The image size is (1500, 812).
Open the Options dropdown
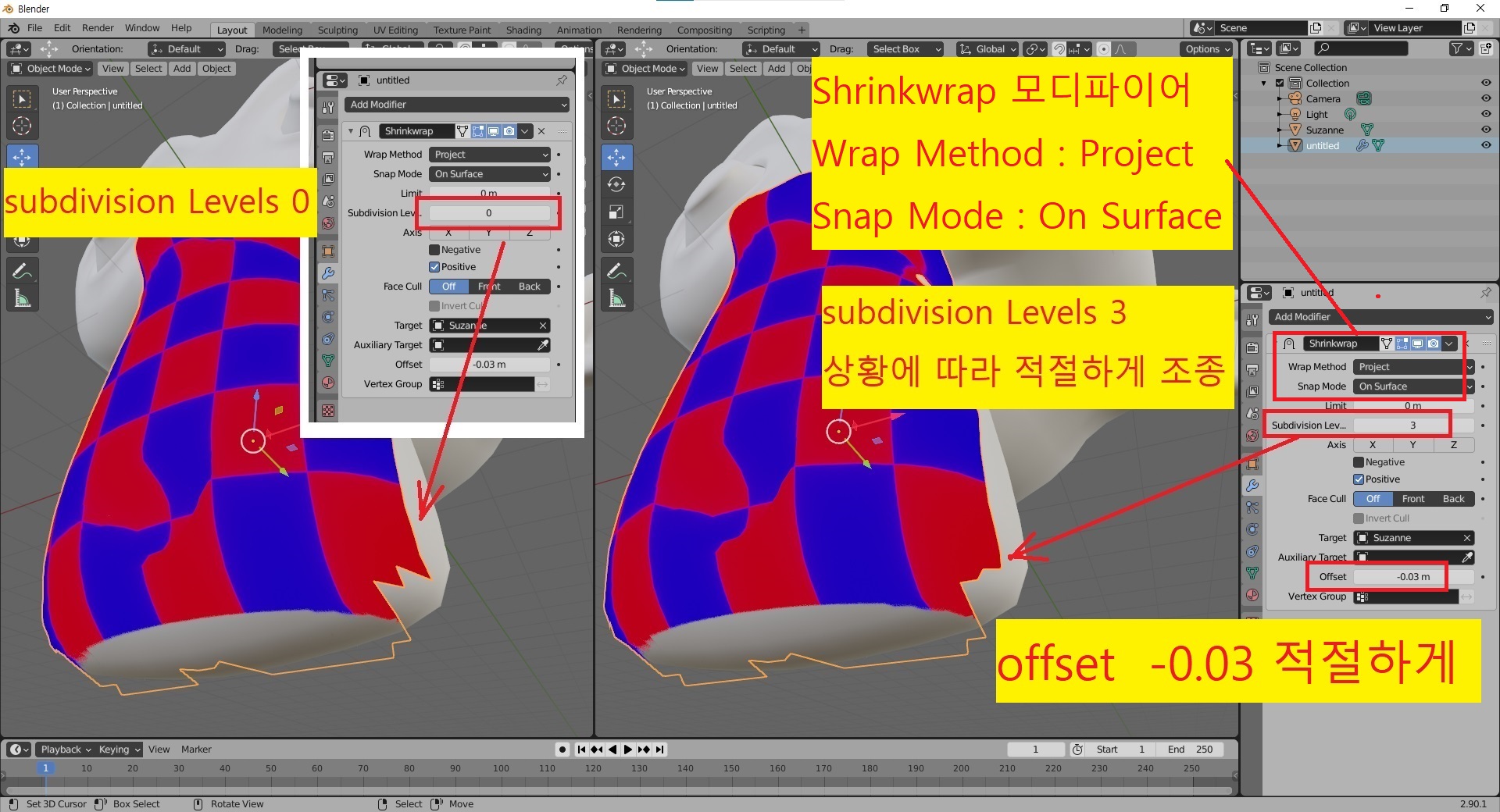(1208, 49)
